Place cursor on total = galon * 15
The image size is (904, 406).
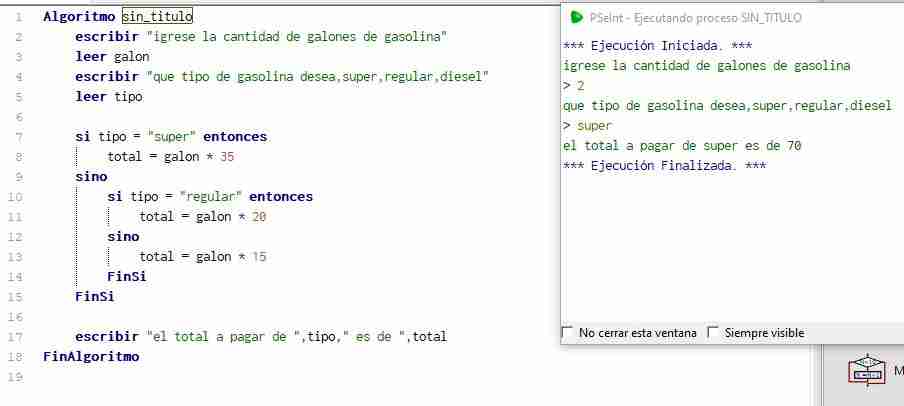click(202, 257)
